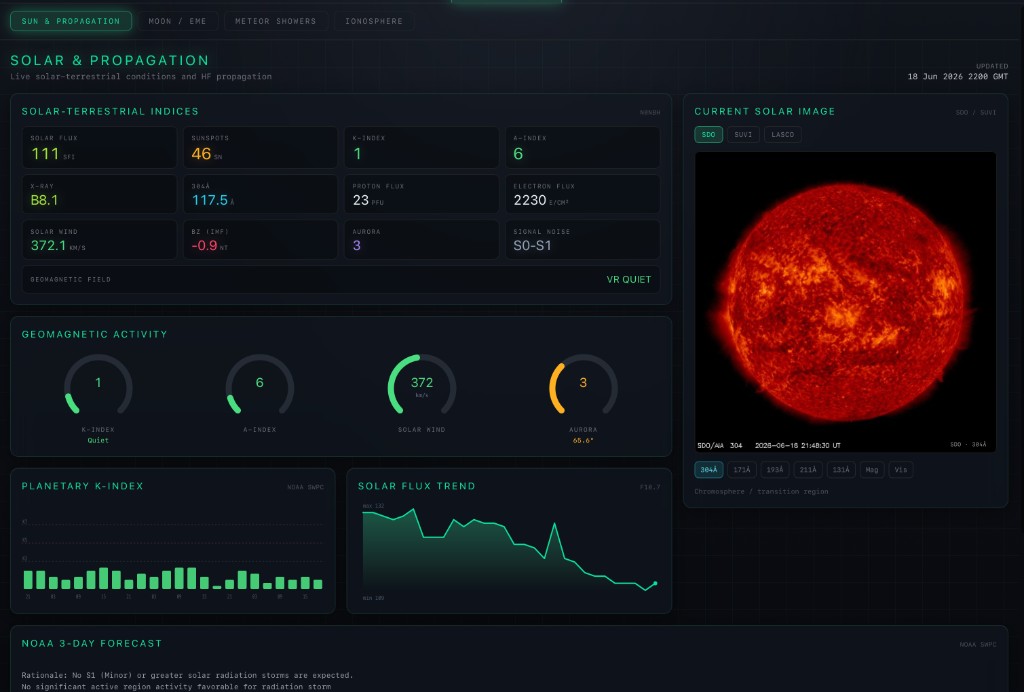1024x692 pixels.
Task: Click NOAA SWPC label on K-Index panel
Action: pyautogui.click(x=306, y=487)
